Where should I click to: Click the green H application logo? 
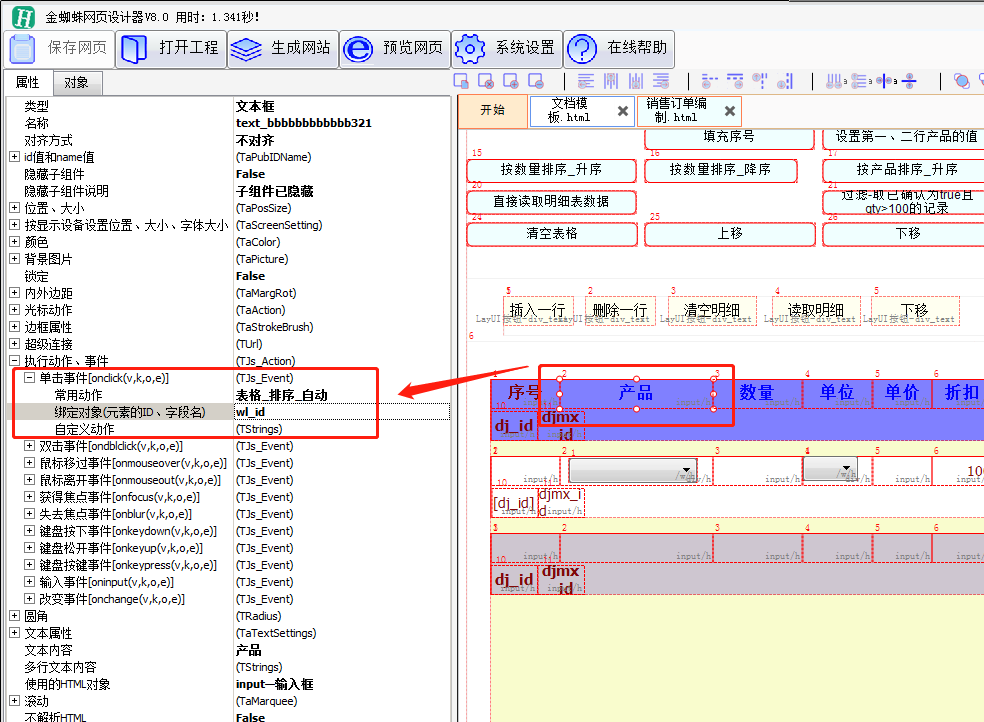[x=23, y=16]
